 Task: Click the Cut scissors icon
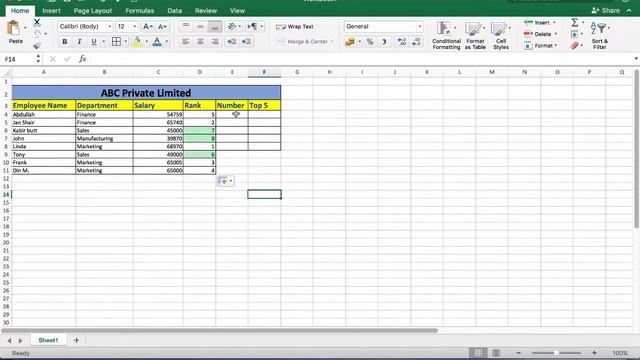pyautogui.click(x=37, y=22)
